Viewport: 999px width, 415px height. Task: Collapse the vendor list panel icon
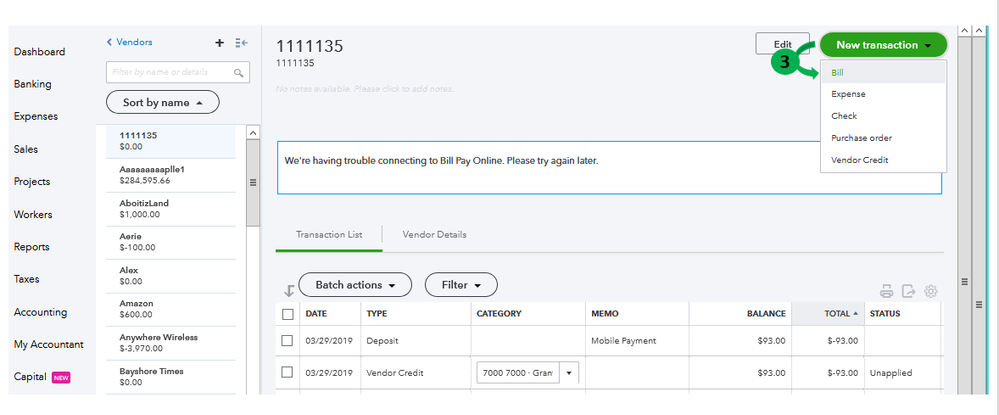[241, 43]
